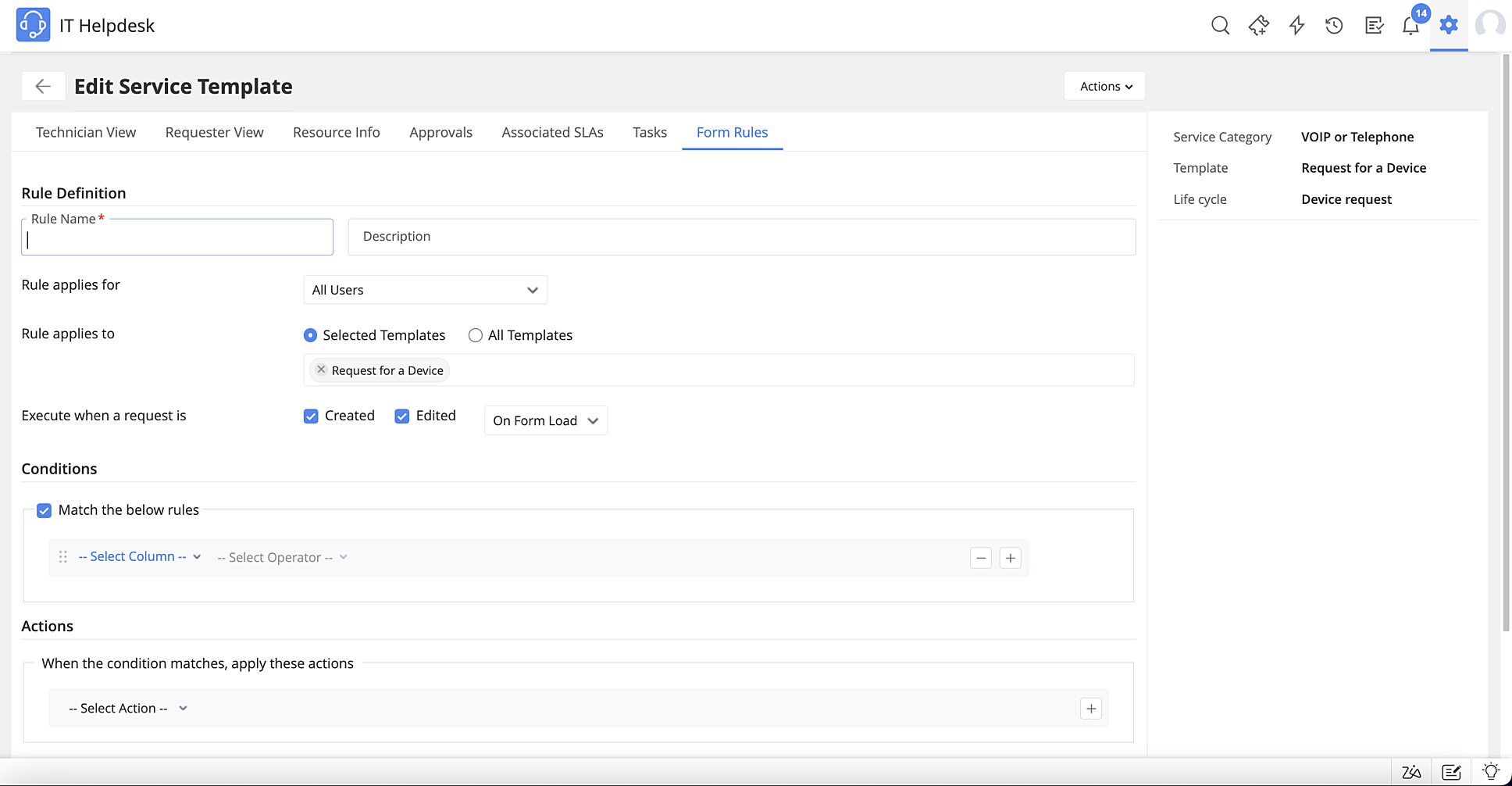The image size is (1512, 786).
Task: Uncheck the Created execution checkbox
Action: coord(312,416)
